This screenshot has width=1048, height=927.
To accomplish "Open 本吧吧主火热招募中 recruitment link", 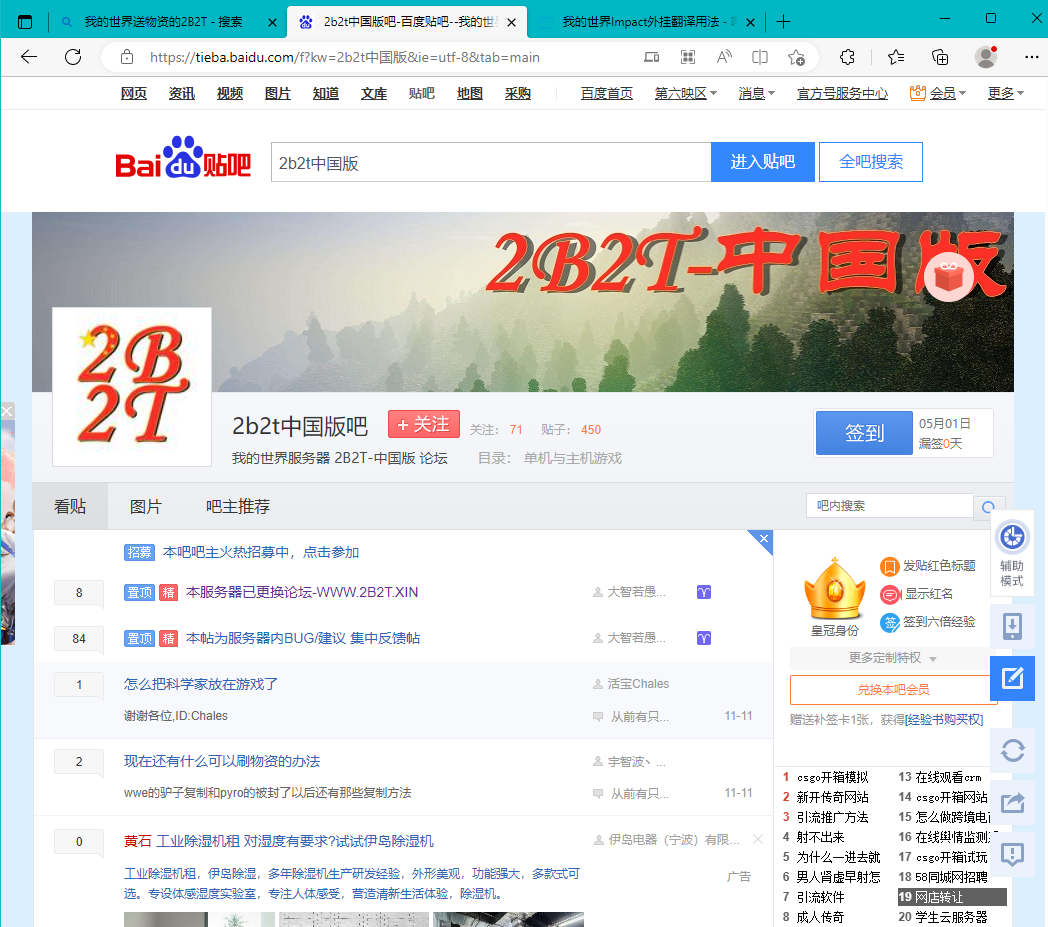I will pos(261,552).
